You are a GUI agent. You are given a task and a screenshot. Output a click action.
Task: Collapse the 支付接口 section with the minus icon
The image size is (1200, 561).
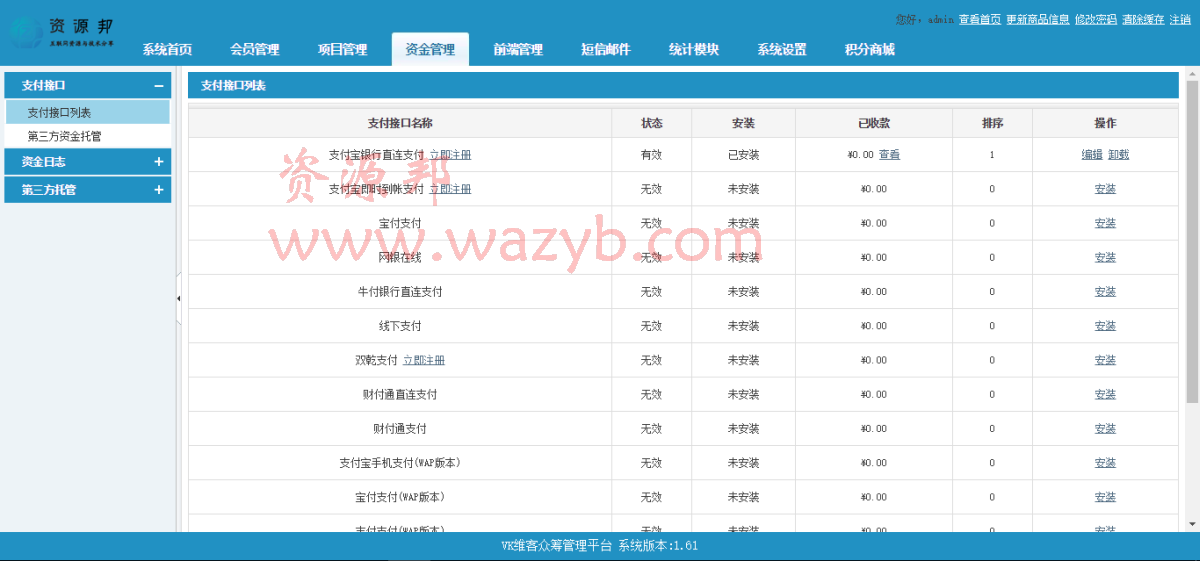tap(158, 86)
